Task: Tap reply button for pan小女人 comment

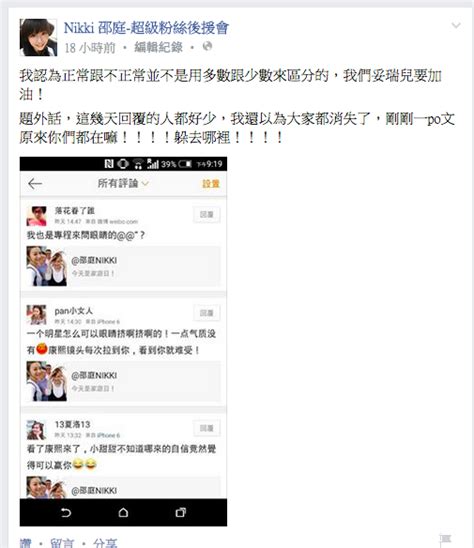Action: tap(207, 313)
